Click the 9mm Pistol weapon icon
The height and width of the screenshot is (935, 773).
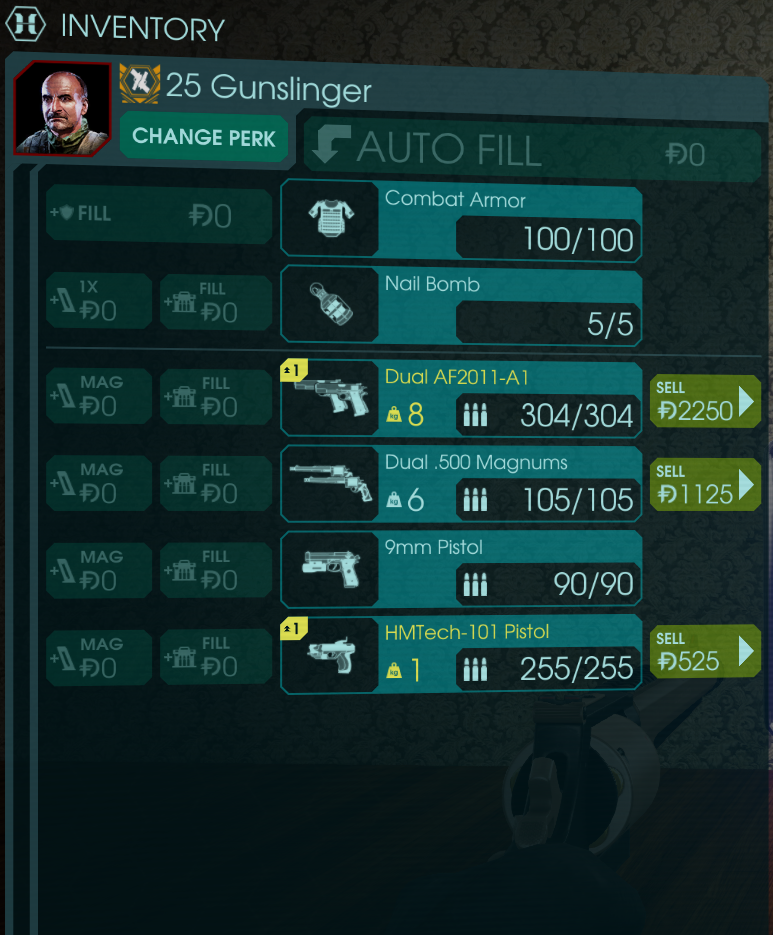point(331,568)
